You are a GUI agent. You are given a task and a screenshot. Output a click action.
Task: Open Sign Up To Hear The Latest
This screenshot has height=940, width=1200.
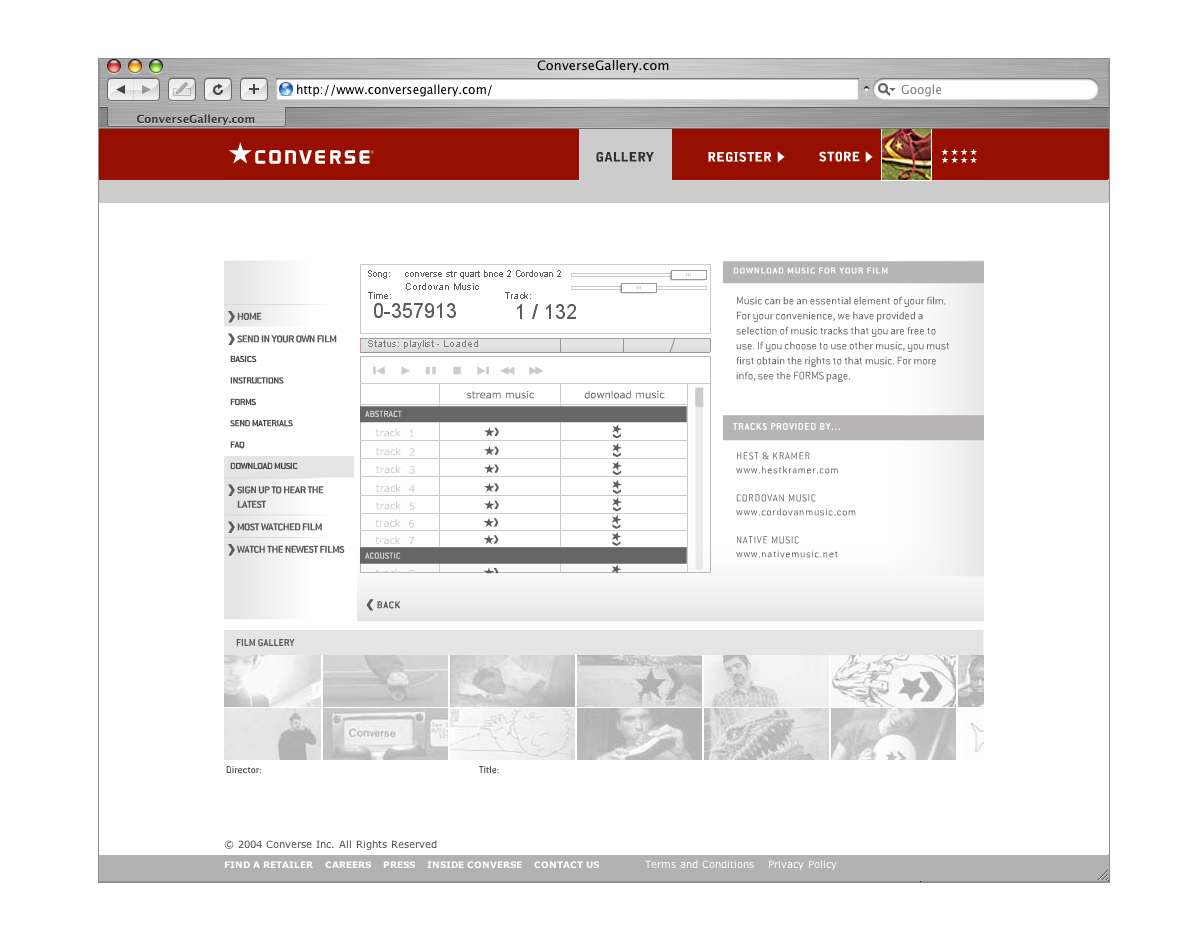click(276, 497)
